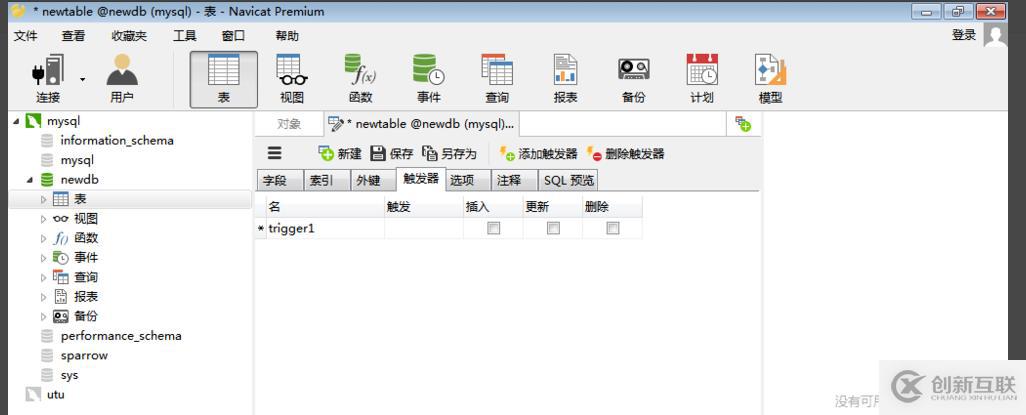The width and height of the screenshot is (1026, 415).
Task: Switch to the SQL 预览 tab
Action: click(x=567, y=180)
